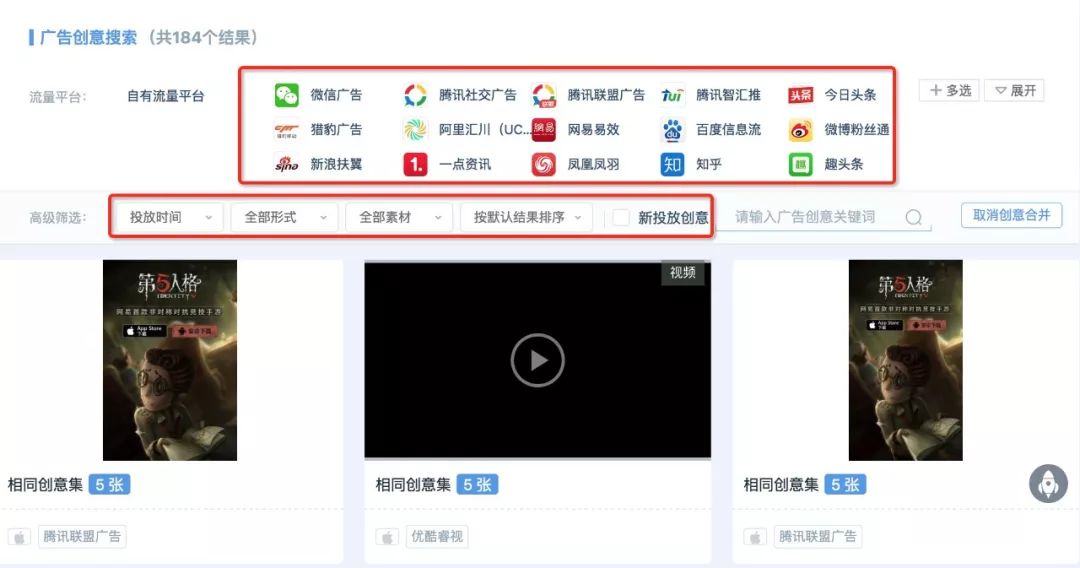
Task: Click the 腾讯智汇推 label
Action: pos(728,95)
